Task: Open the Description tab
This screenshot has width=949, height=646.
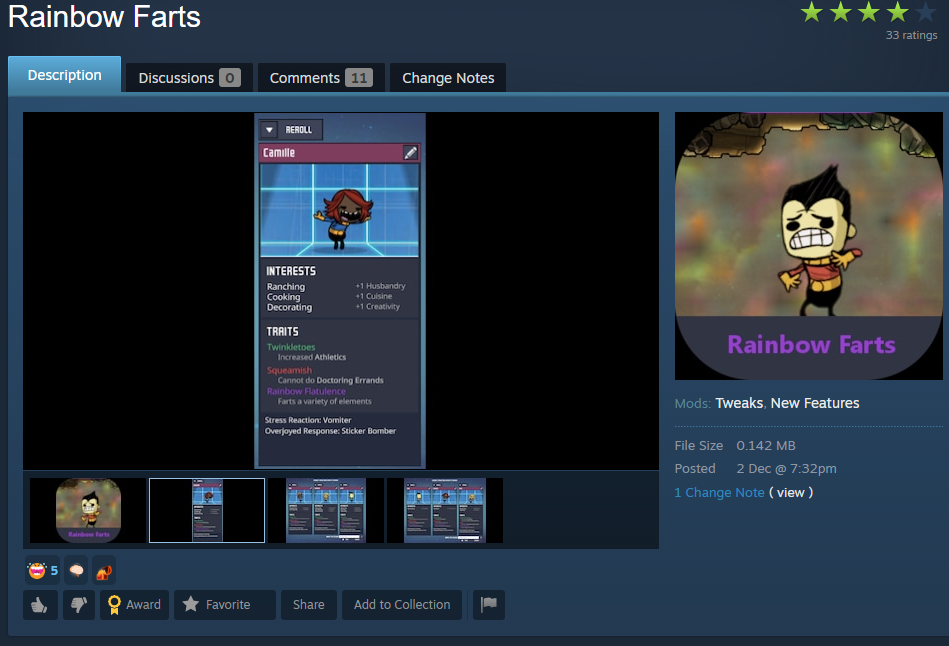Action: coord(64,75)
